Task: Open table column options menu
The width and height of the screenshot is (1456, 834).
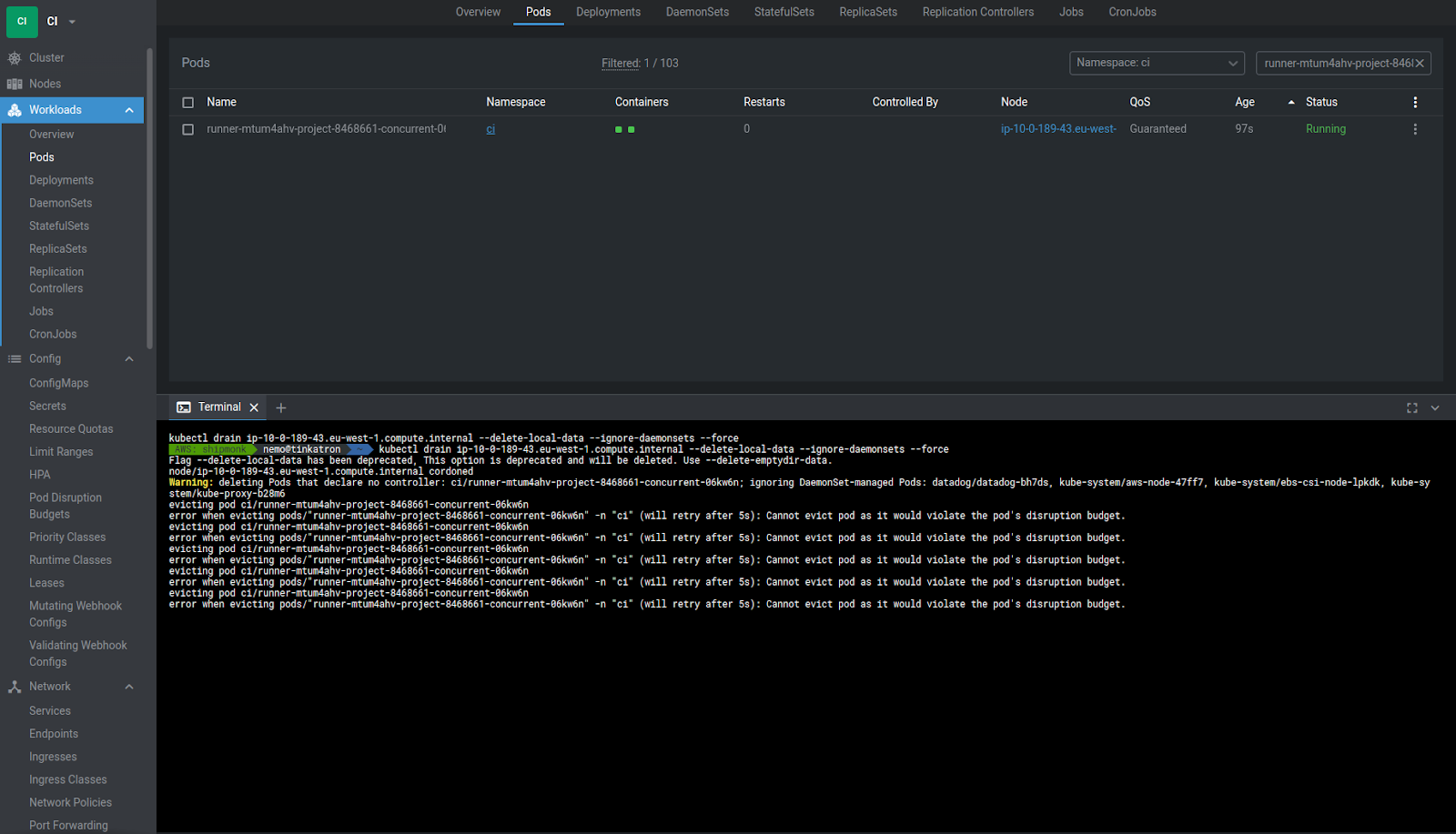Action: (1415, 102)
